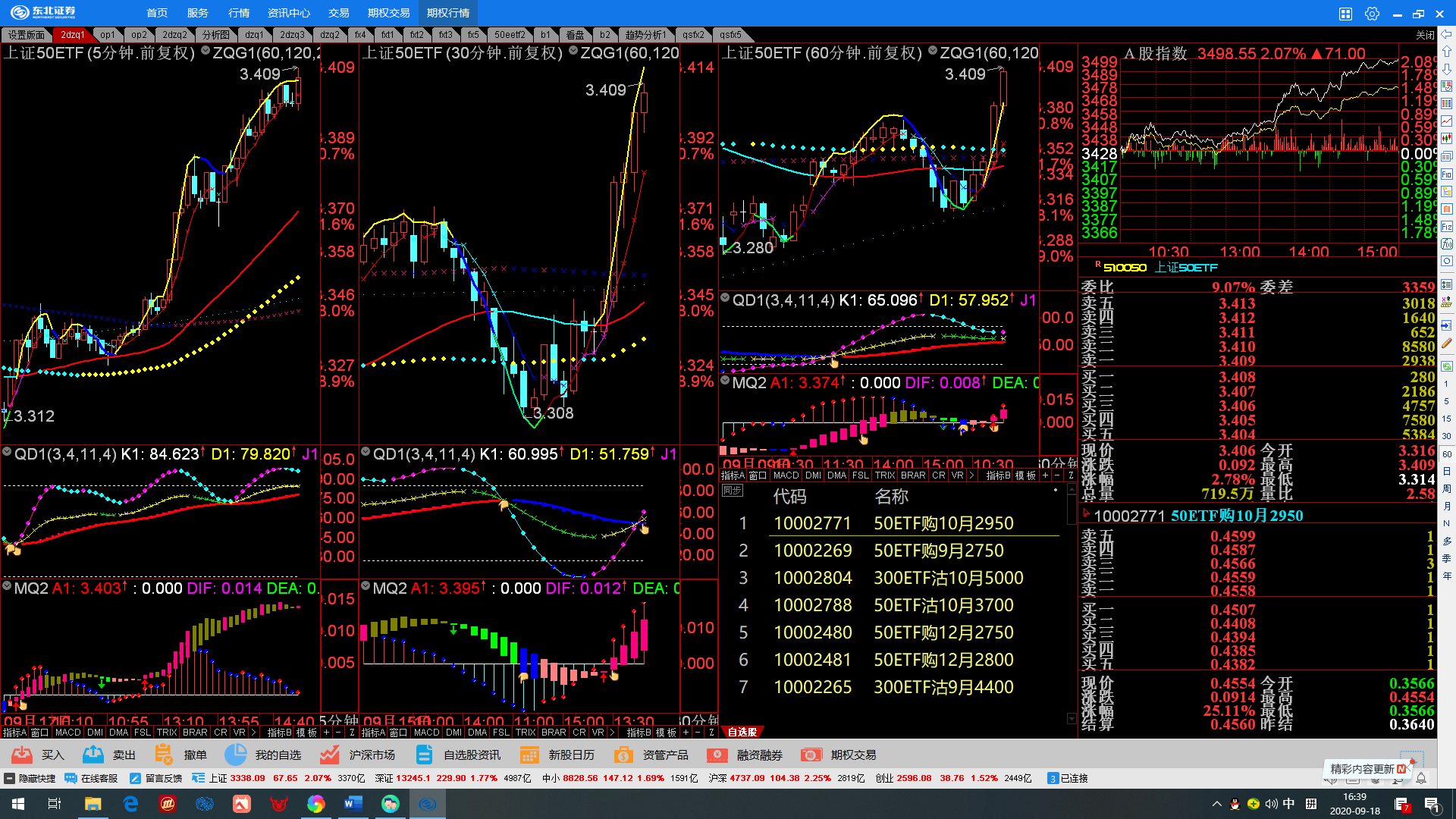Viewport: 1456px width, 819px height.
Task: Open 新股日历 calendar icon
Action: tap(529, 755)
